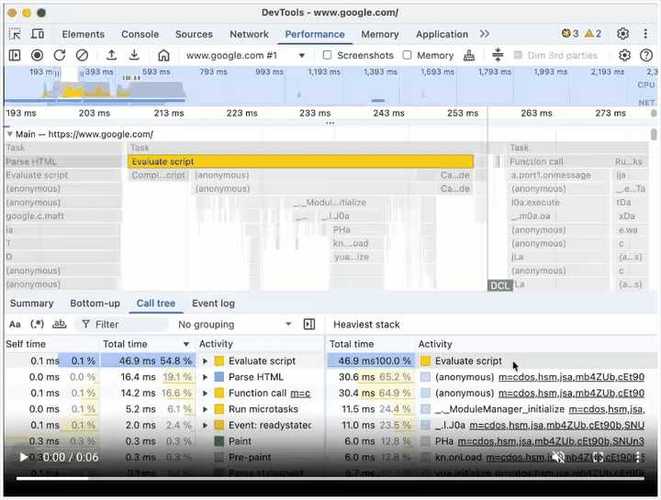Open the Application panel tab

point(442,34)
